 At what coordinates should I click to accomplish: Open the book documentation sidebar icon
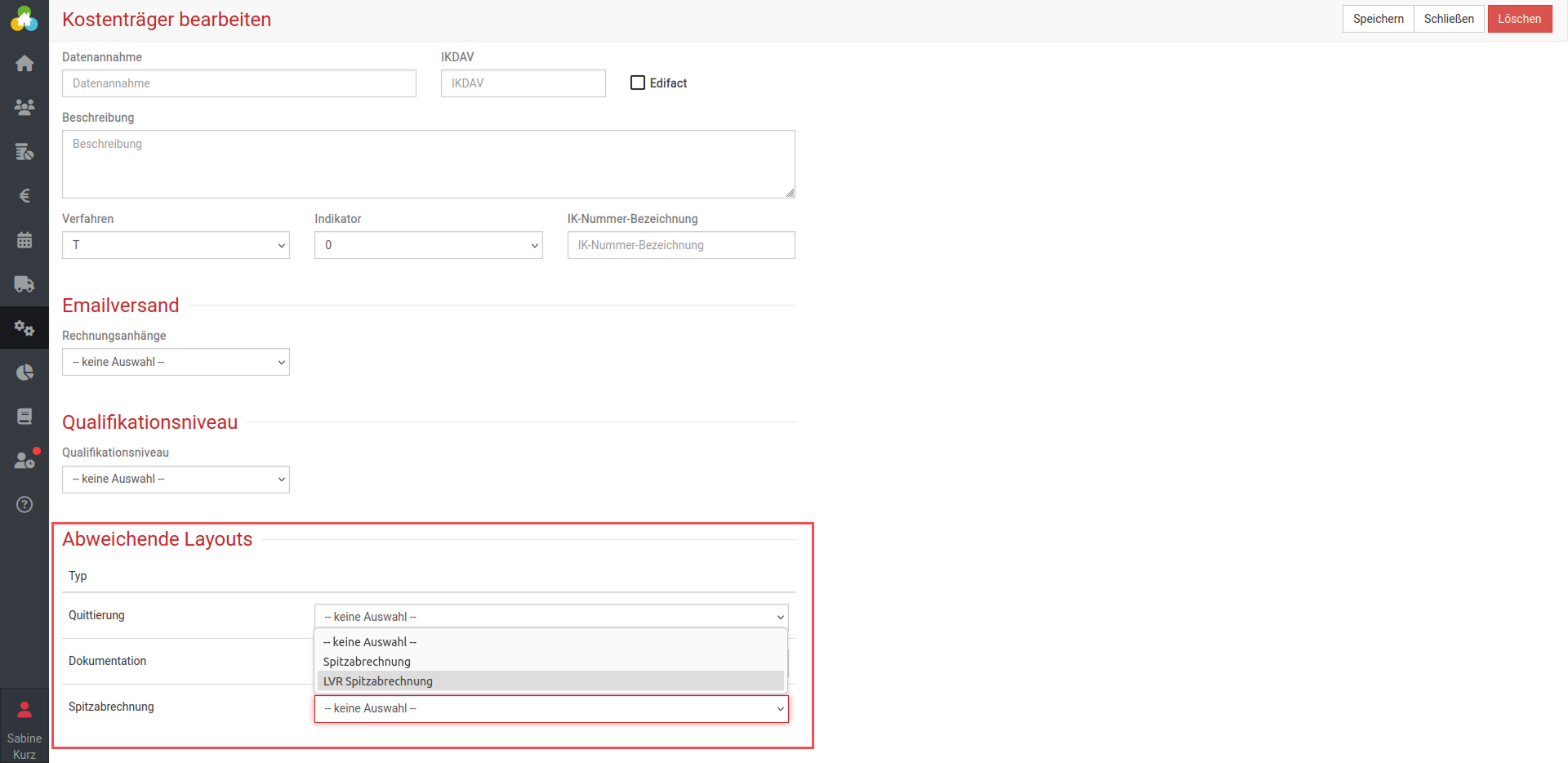pyautogui.click(x=24, y=416)
